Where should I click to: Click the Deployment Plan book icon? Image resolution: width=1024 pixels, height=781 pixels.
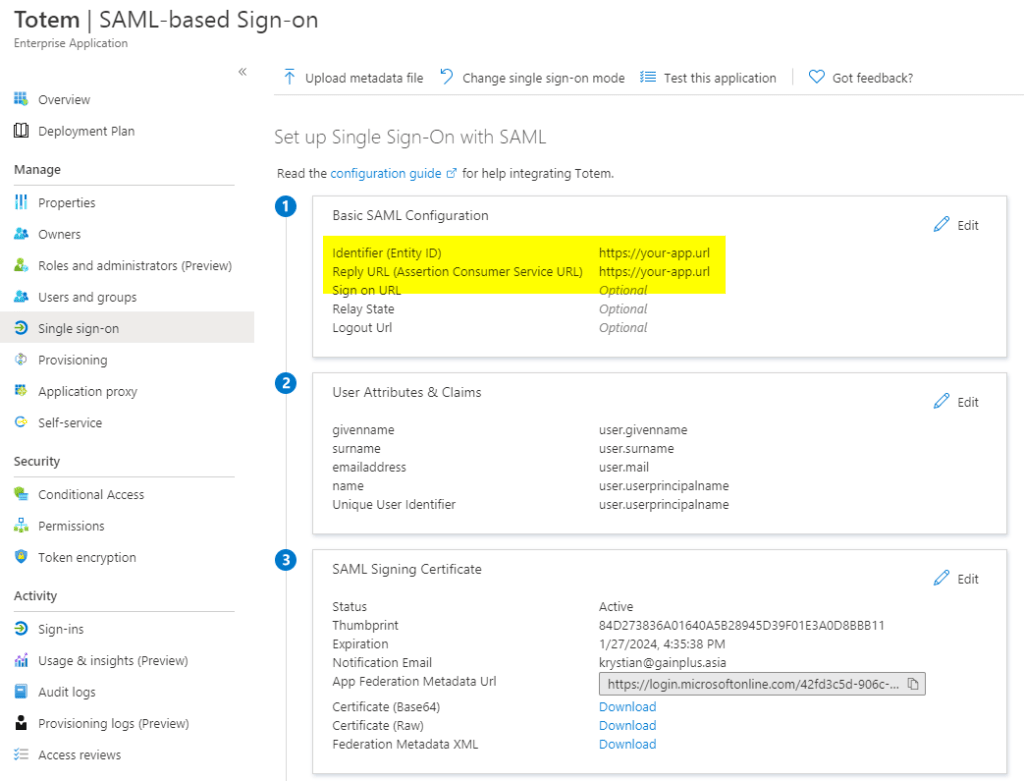point(21,131)
